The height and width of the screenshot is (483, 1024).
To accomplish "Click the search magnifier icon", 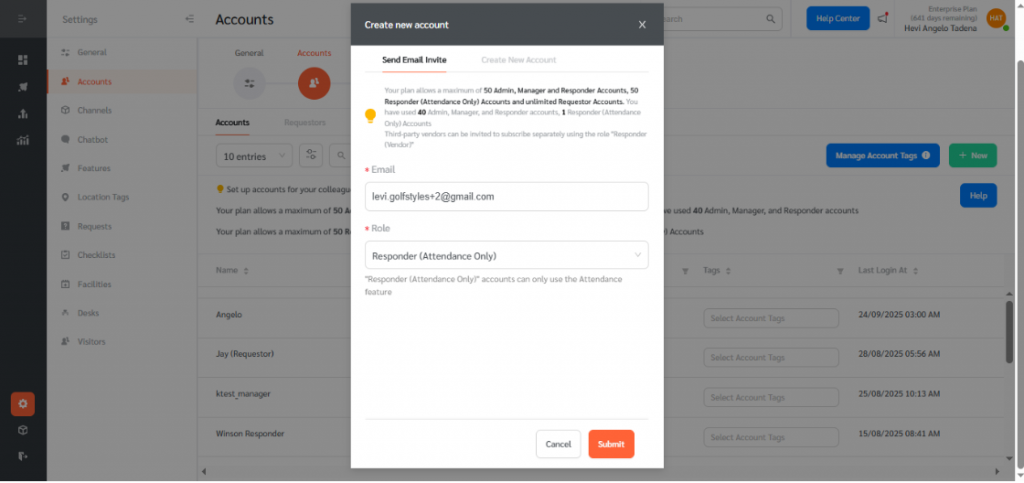I will pos(770,19).
